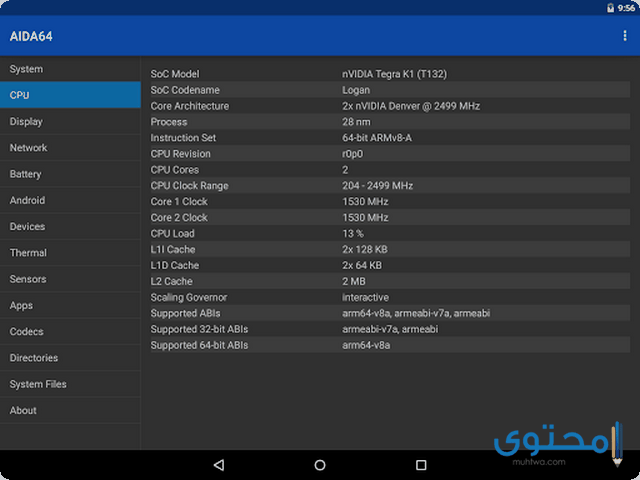Select the Supported ABIs label
The image size is (640, 480).
(x=185, y=313)
